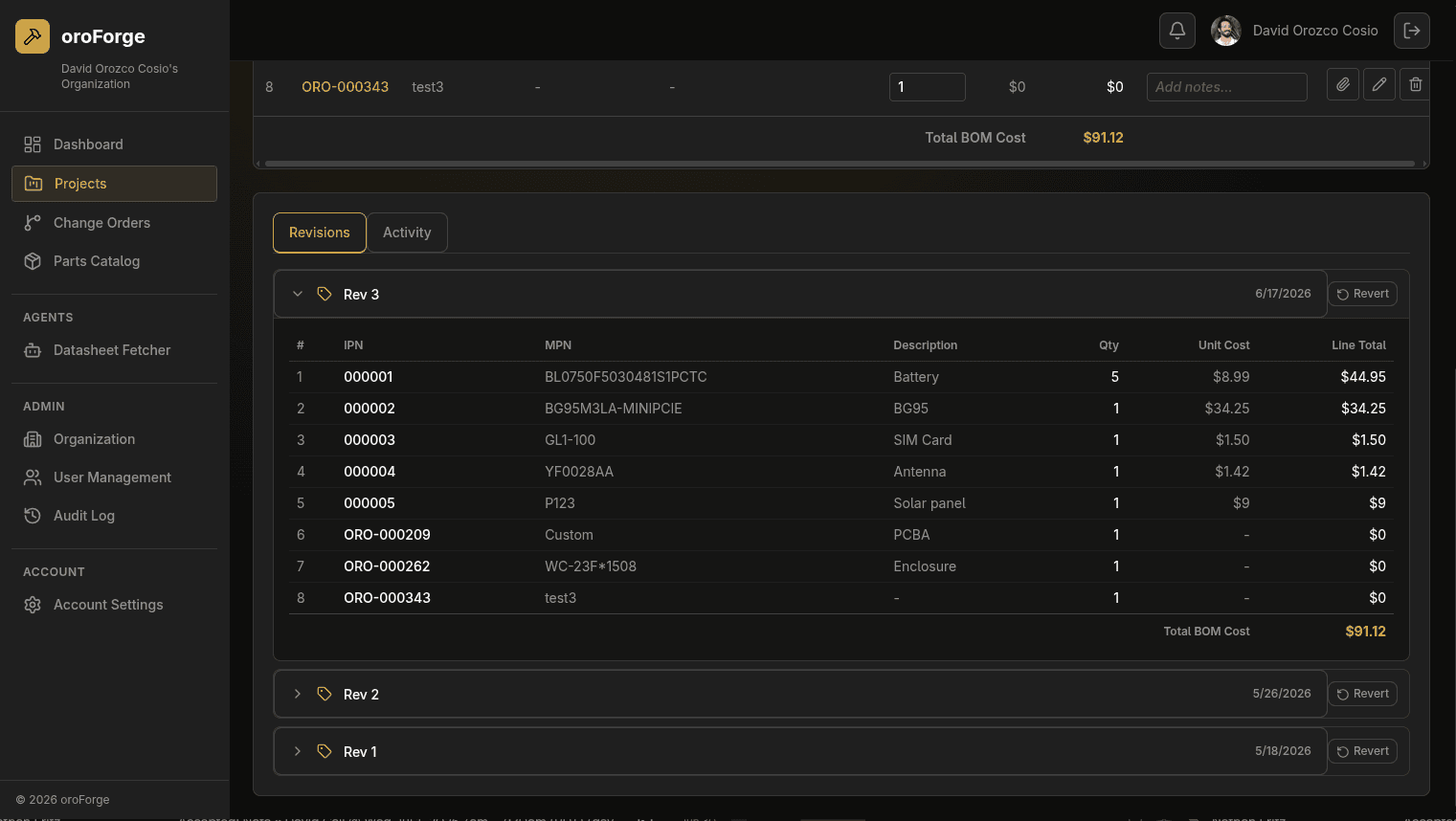Open the notifications bell
Viewport: 1456px width, 821px height.
1177,31
